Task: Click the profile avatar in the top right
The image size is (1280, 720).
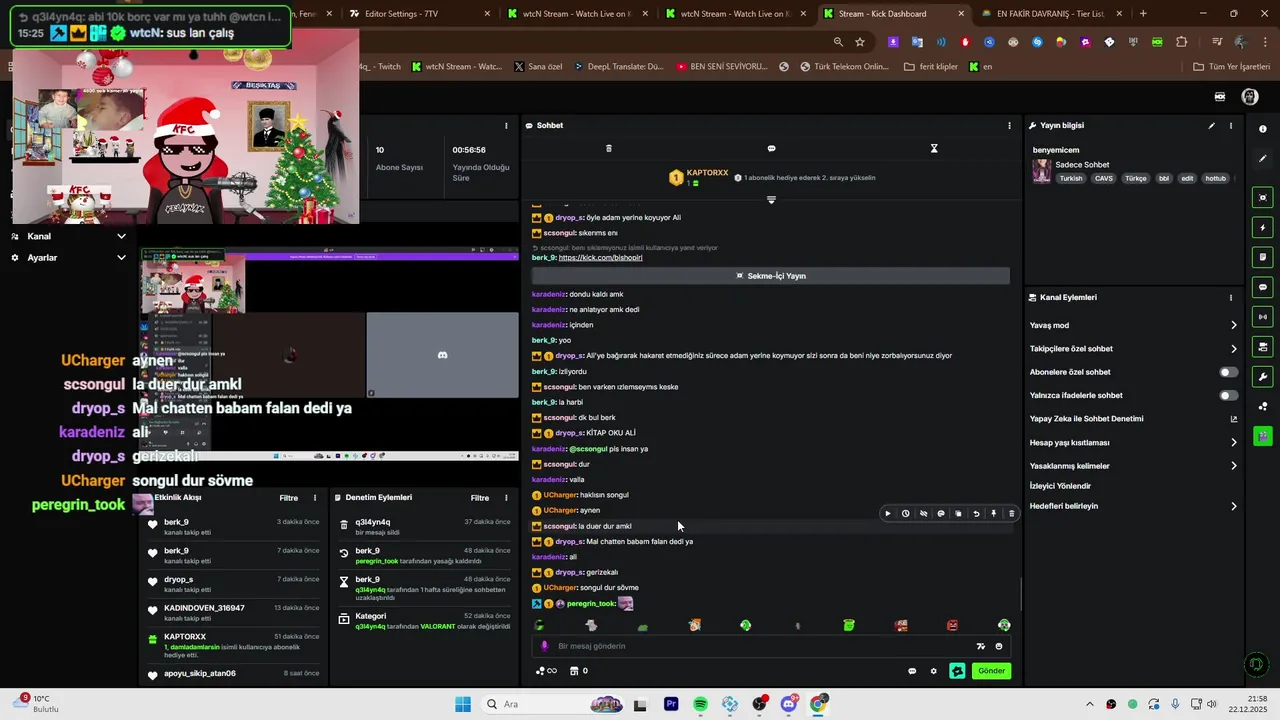Action: (x=1249, y=97)
